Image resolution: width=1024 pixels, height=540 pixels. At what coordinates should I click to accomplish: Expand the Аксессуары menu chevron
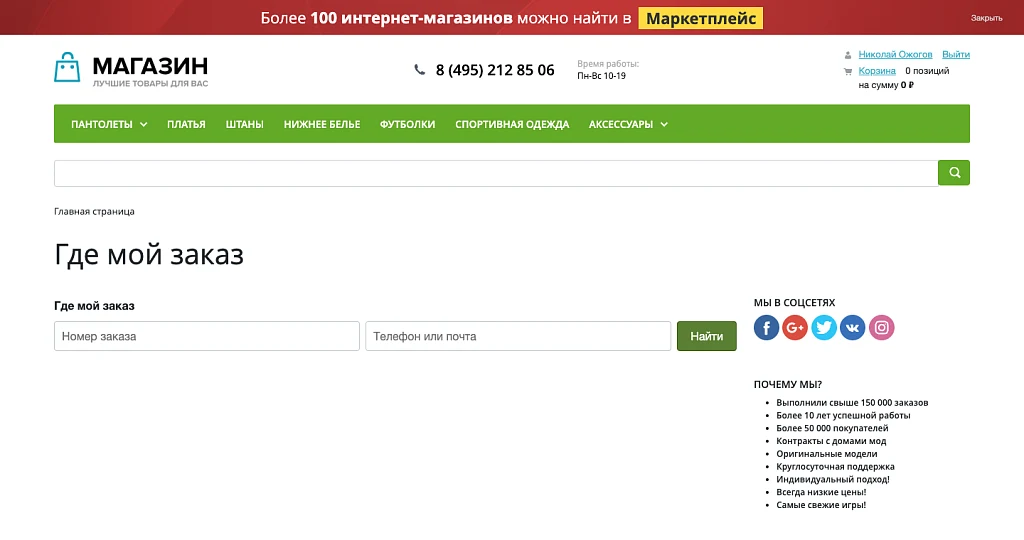click(664, 124)
